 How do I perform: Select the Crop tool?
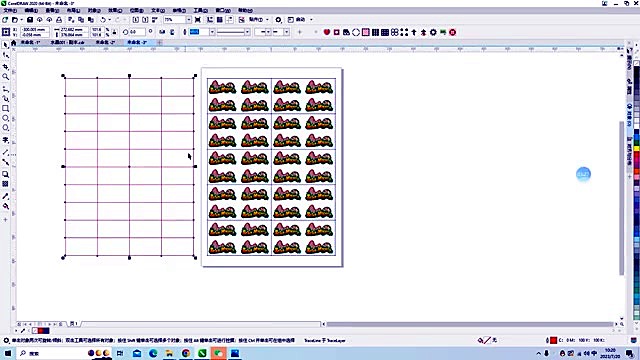pos(5,67)
